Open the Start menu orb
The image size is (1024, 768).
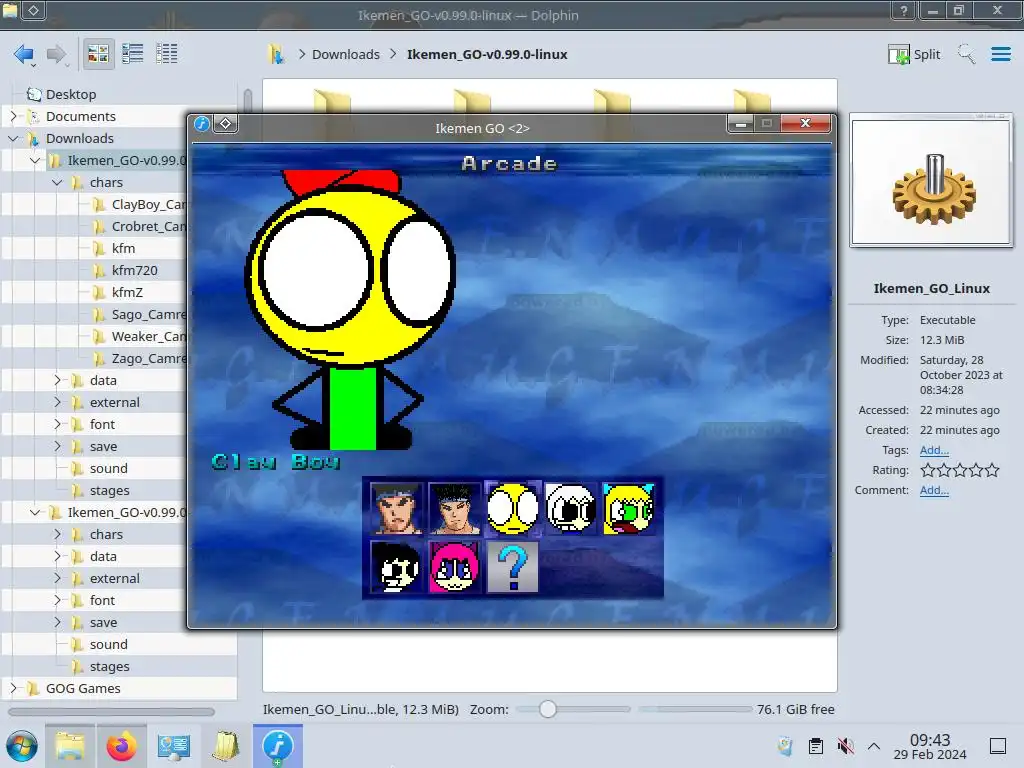click(x=22, y=746)
